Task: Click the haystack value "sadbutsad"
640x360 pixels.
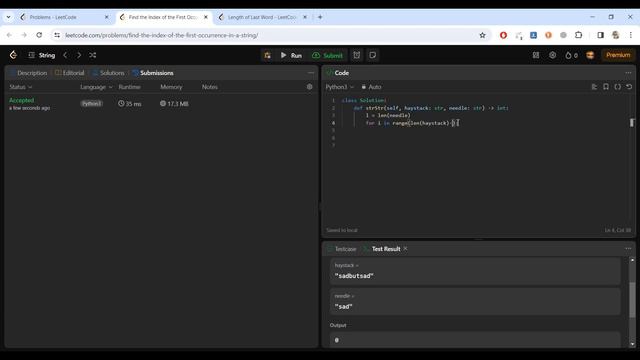Action: click(354, 276)
